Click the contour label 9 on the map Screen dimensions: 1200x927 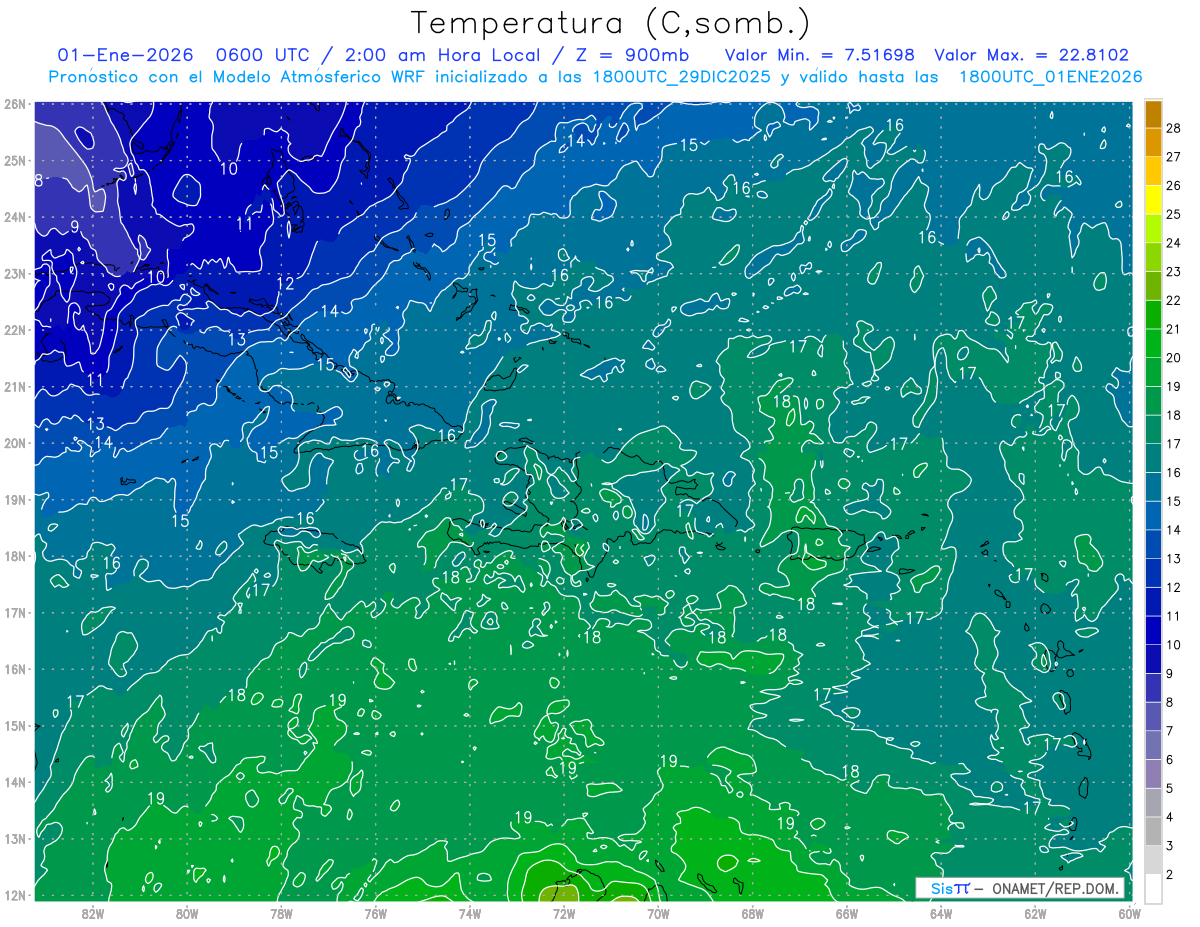pos(75,227)
